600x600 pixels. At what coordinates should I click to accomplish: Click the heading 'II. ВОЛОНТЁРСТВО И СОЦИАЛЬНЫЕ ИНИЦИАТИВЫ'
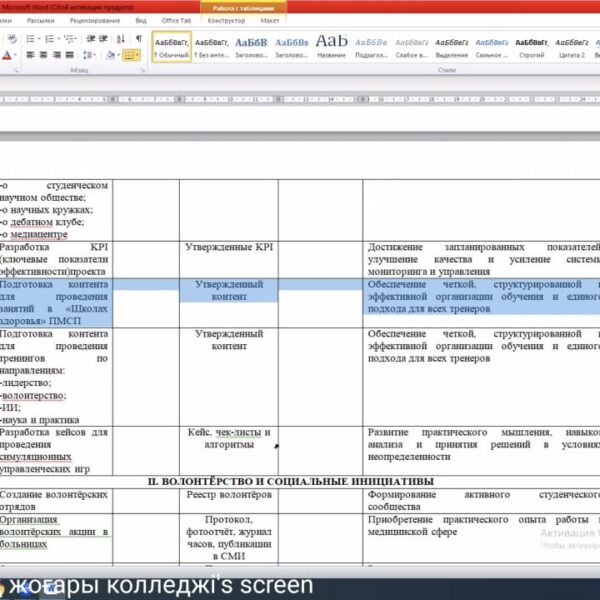click(291, 481)
